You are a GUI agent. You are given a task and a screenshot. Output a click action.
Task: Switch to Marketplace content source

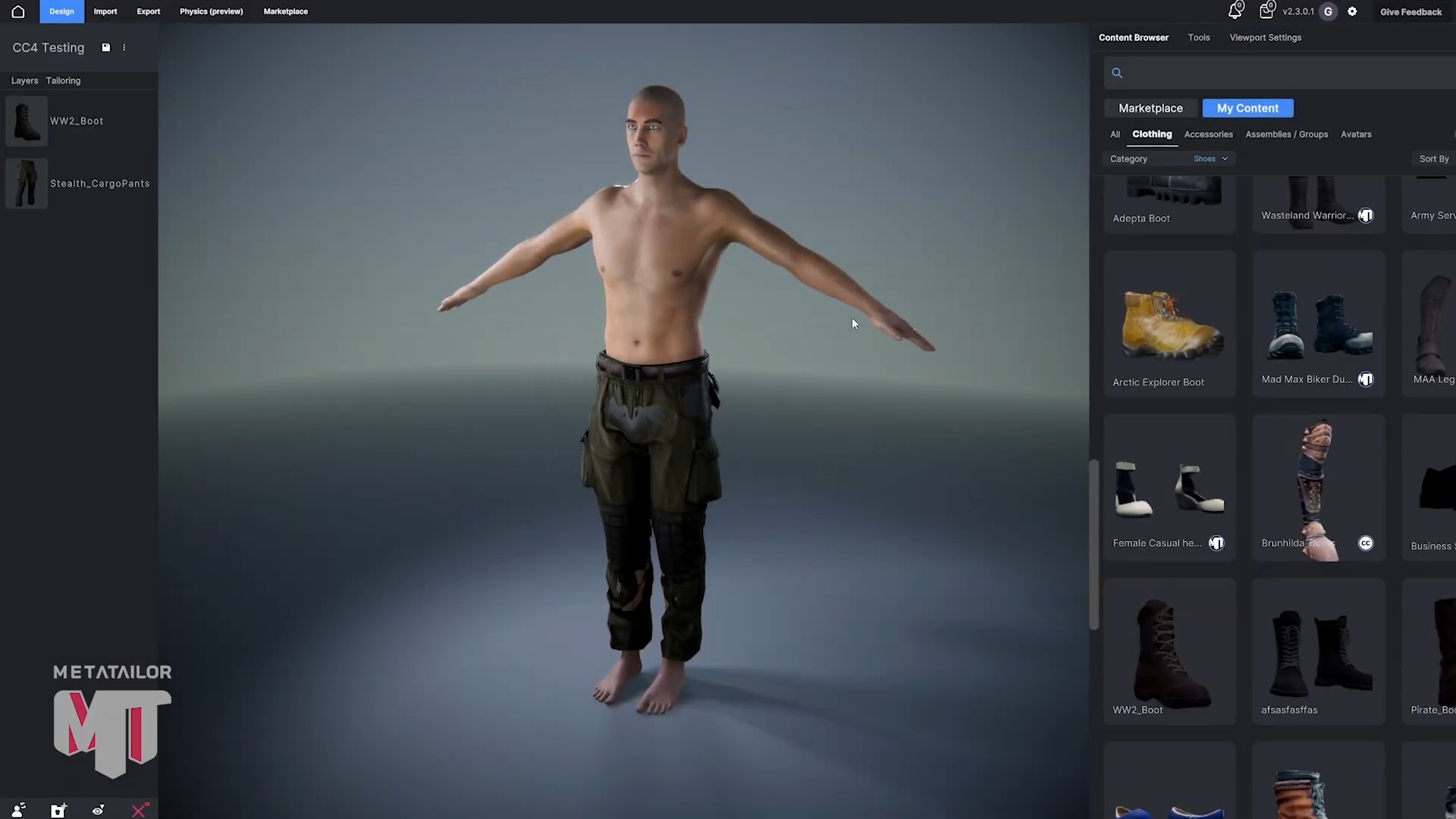[x=1150, y=108]
